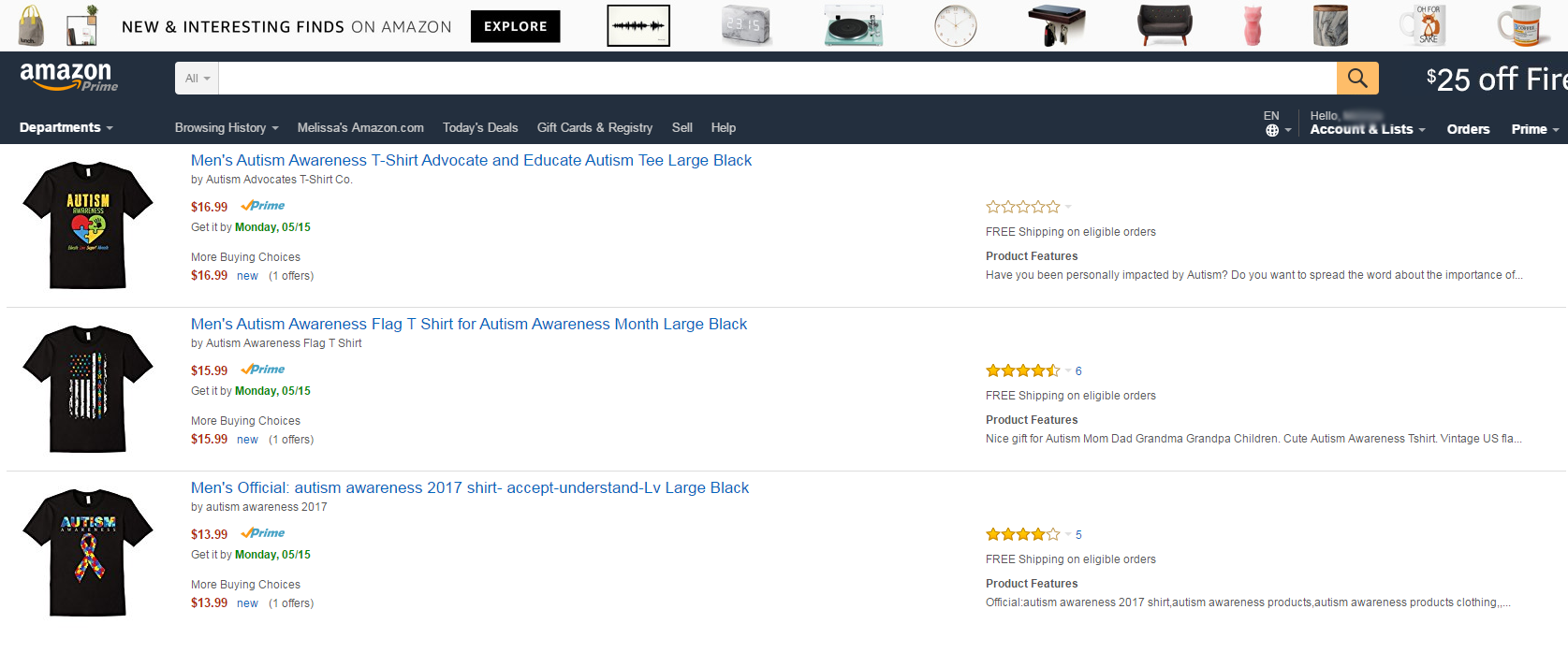The height and width of the screenshot is (653, 1568).
Task: Click 'new' offers link for $16.99 item
Action: click(247, 276)
